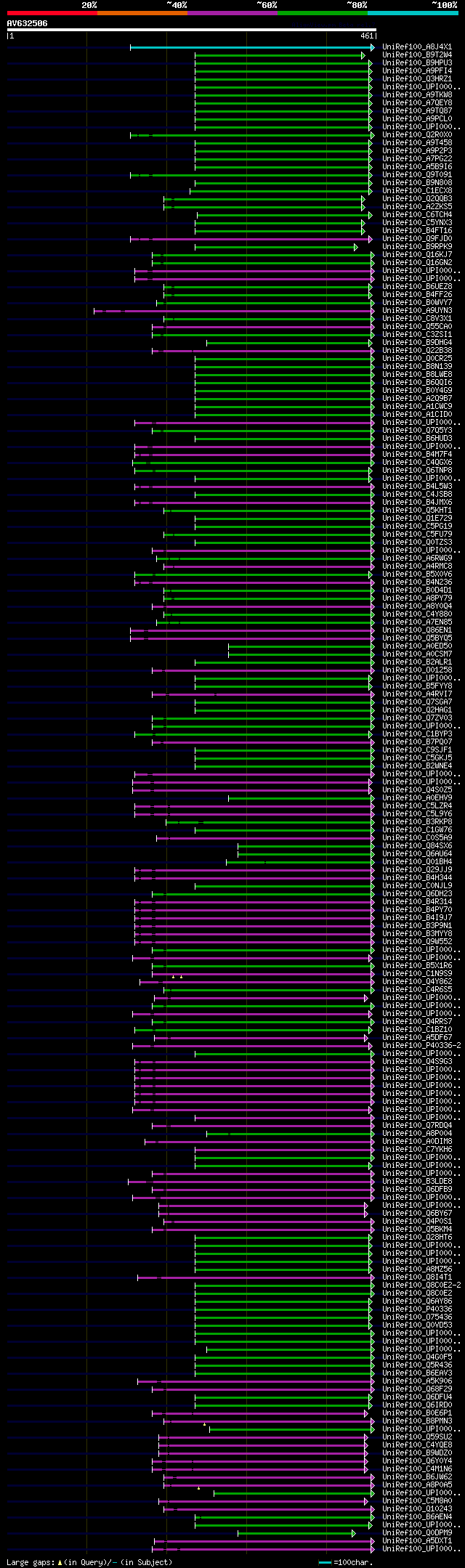The width and height of the screenshot is (465, 1568).
Task: Open the UniRef100_A9PFI4 entry
Action: pos(417,71)
